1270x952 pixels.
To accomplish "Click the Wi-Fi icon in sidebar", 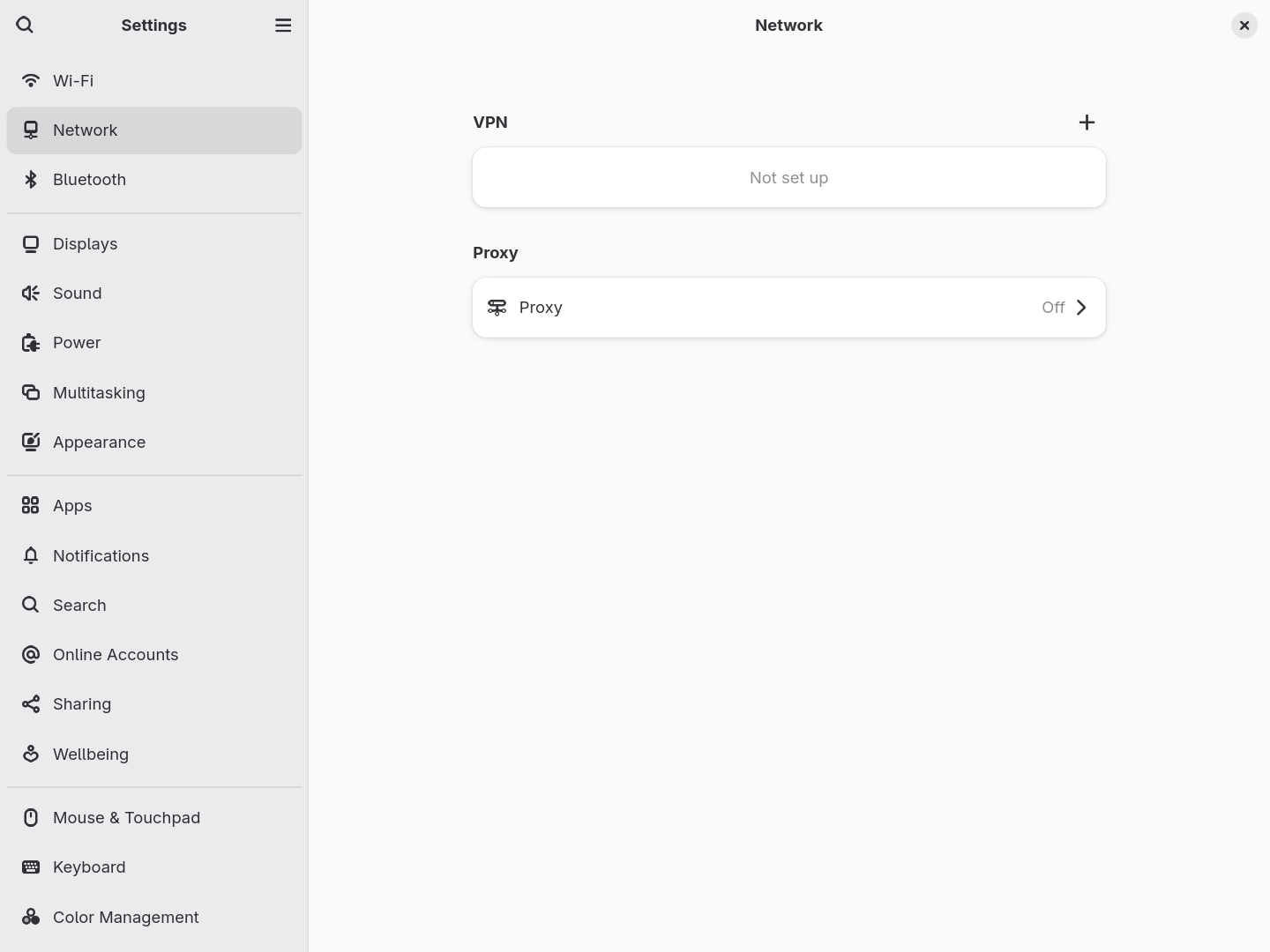I will 30,80.
